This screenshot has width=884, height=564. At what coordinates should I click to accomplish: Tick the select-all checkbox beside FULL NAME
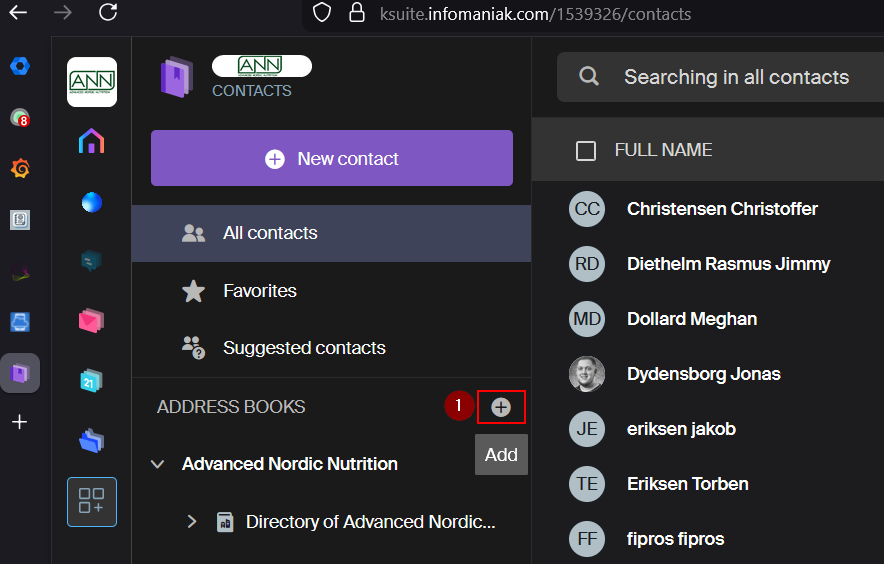coord(586,151)
